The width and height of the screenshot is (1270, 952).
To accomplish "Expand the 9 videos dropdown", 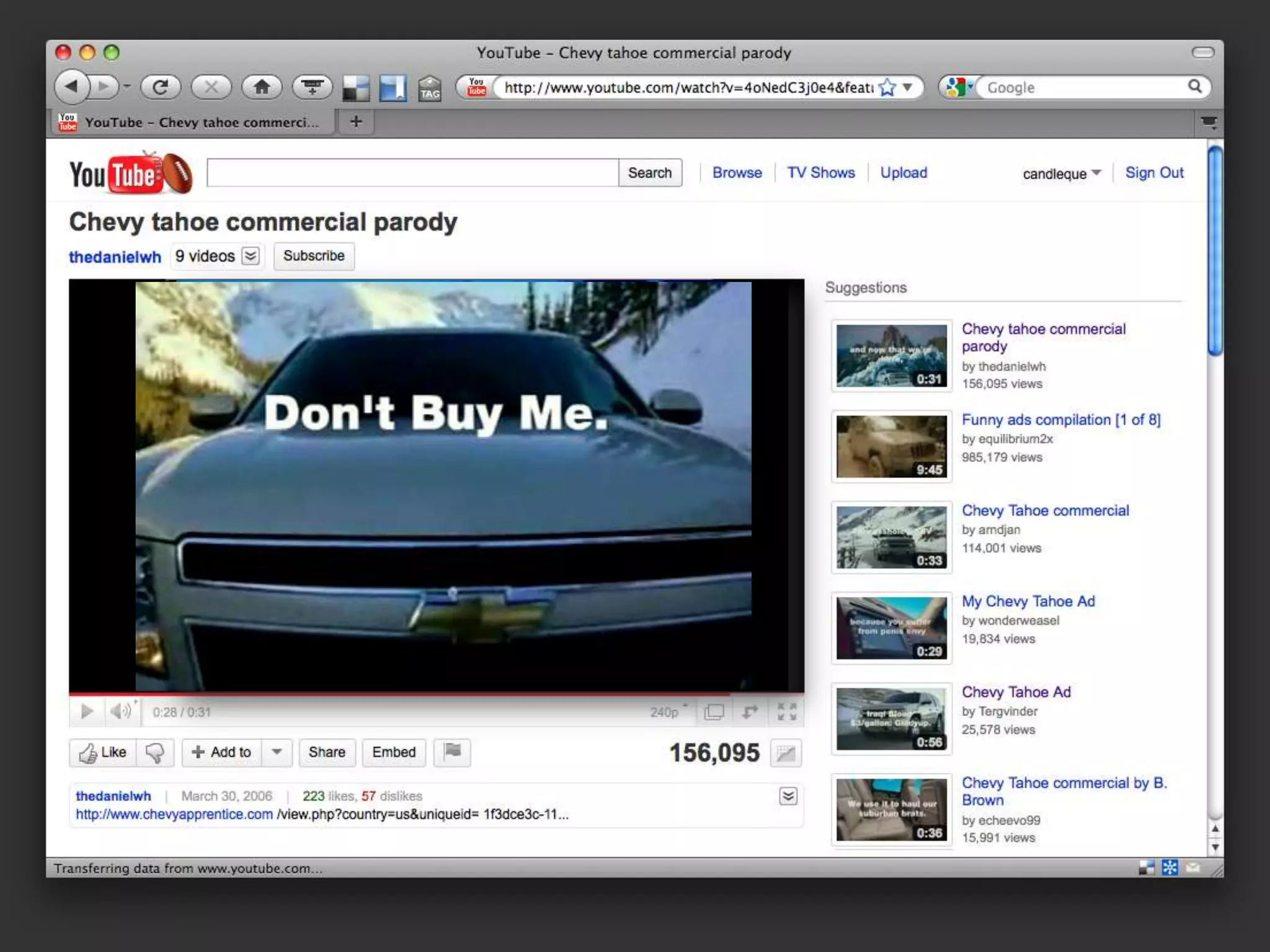I will (251, 256).
